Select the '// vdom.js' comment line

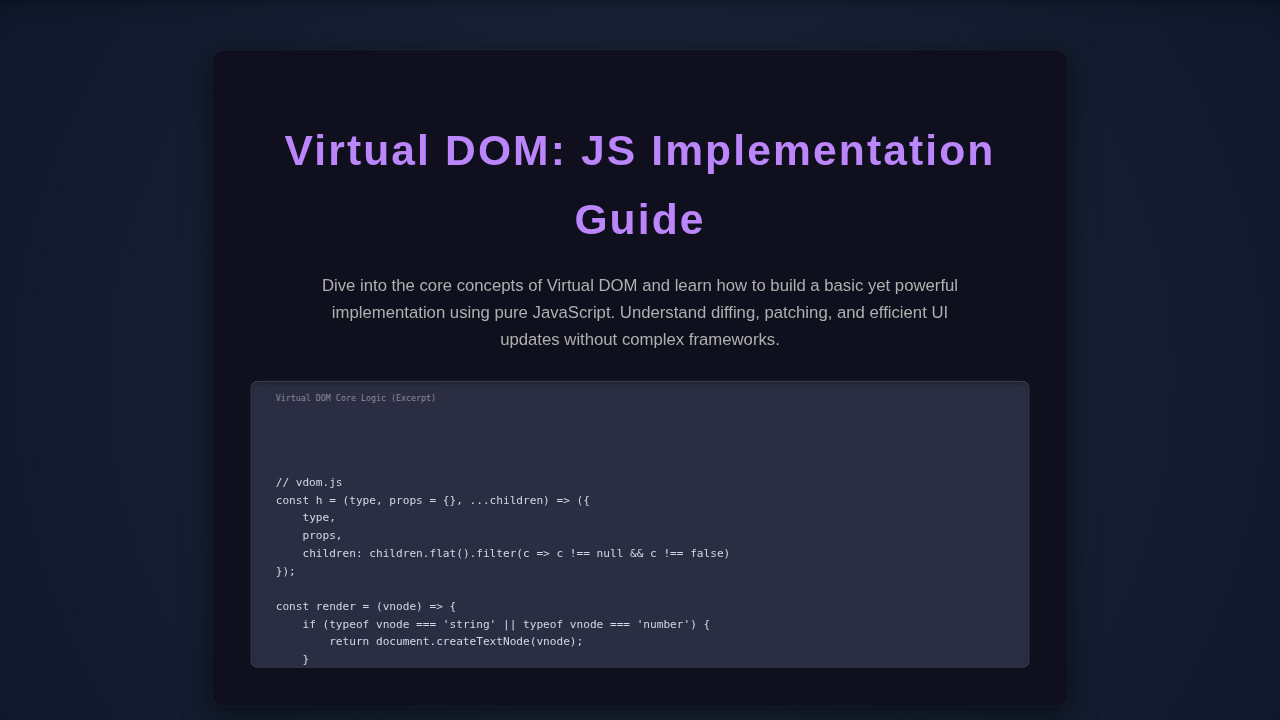[x=308, y=482]
